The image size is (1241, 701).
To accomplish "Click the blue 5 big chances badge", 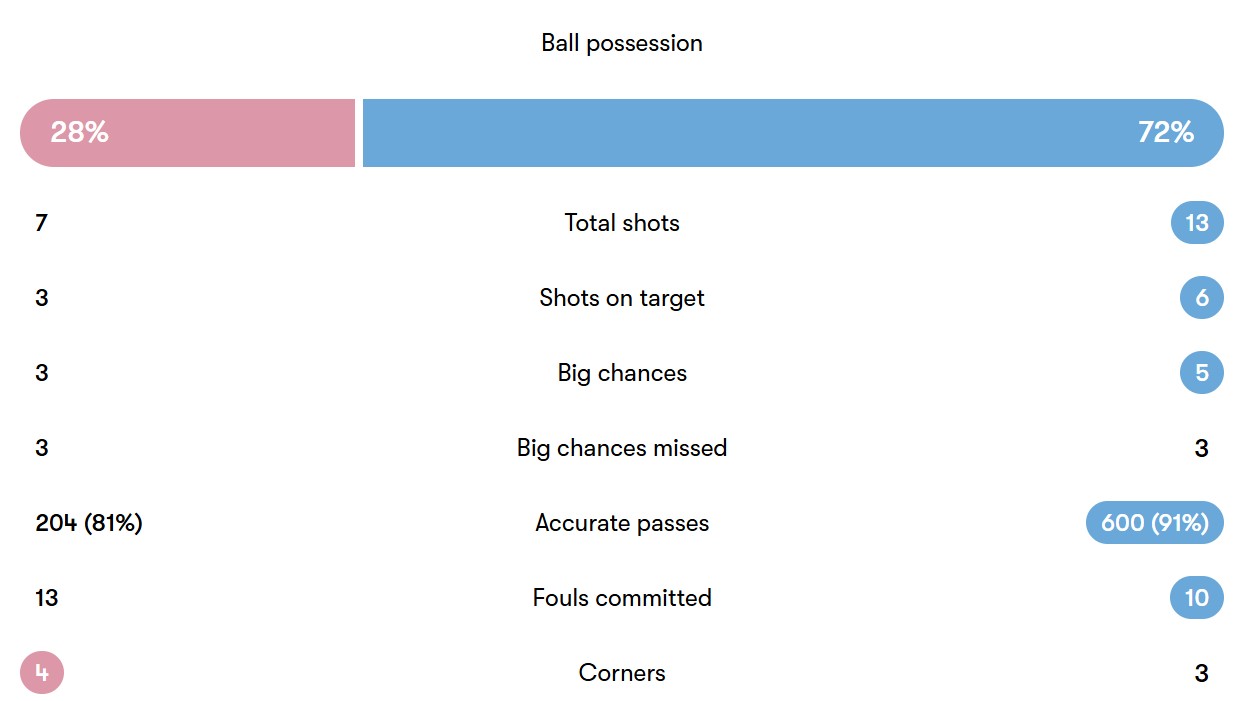I will click(x=1201, y=373).
